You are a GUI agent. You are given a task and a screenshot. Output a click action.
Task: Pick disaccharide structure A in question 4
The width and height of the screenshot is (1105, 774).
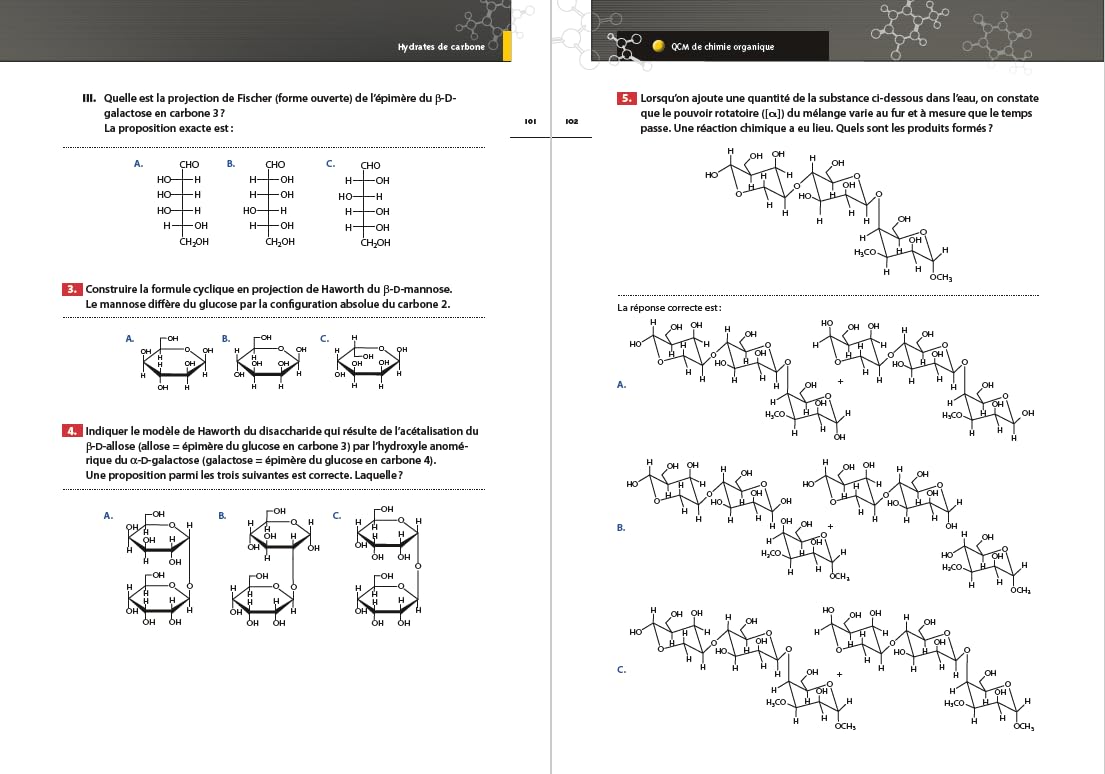(x=160, y=567)
